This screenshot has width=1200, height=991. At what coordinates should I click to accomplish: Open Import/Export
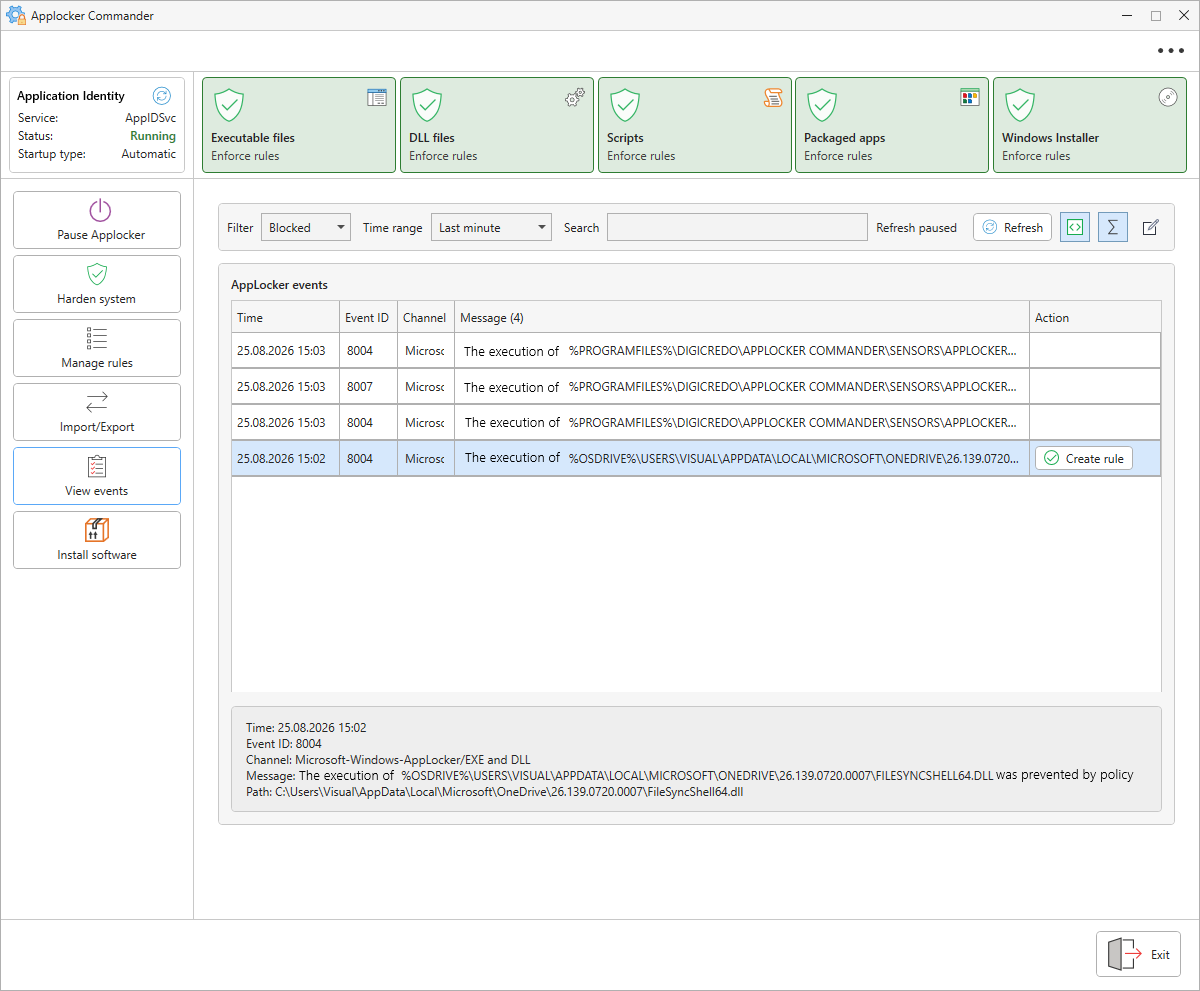[97, 412]
